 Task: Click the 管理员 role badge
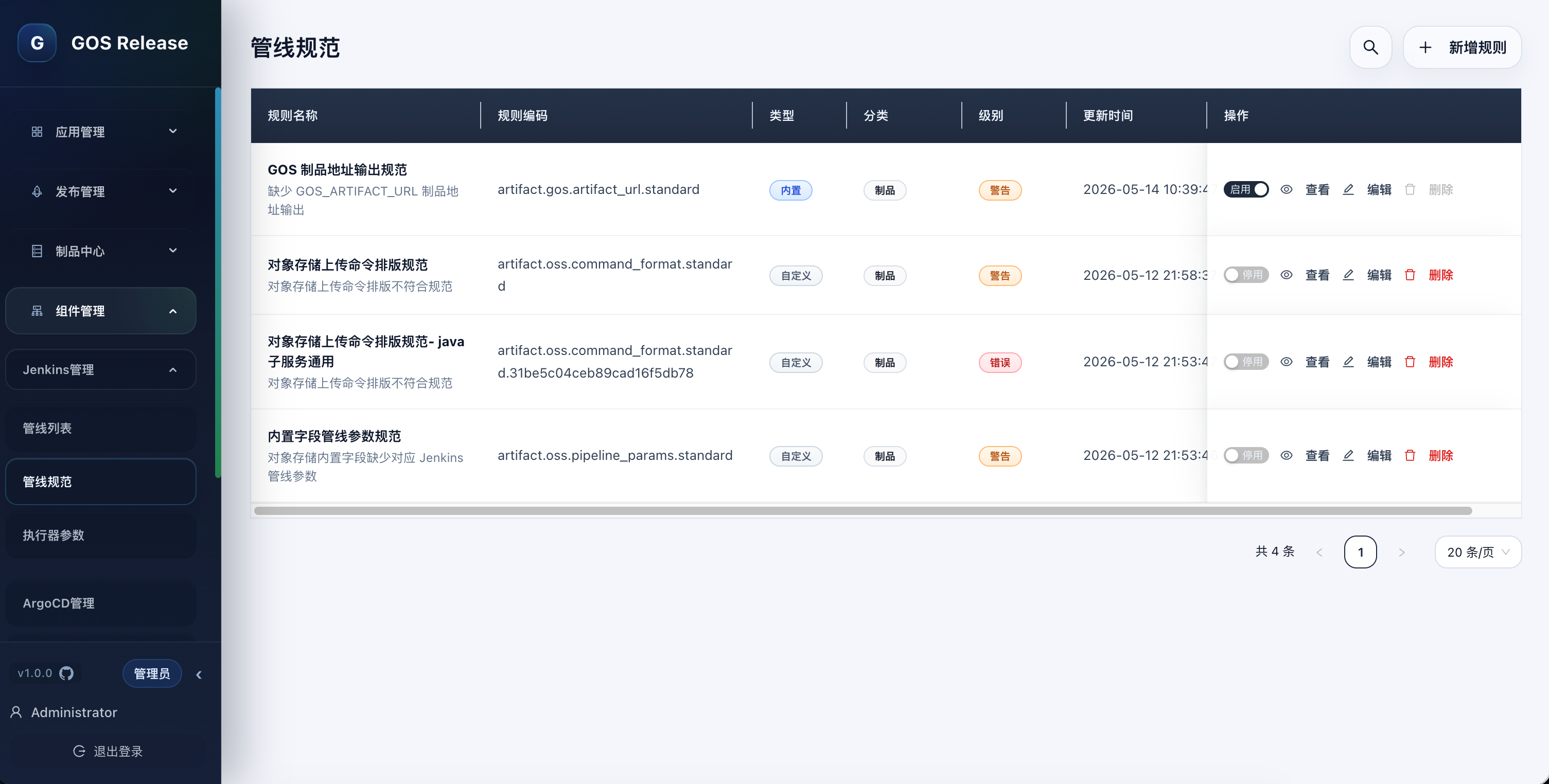tap(152, 673)
